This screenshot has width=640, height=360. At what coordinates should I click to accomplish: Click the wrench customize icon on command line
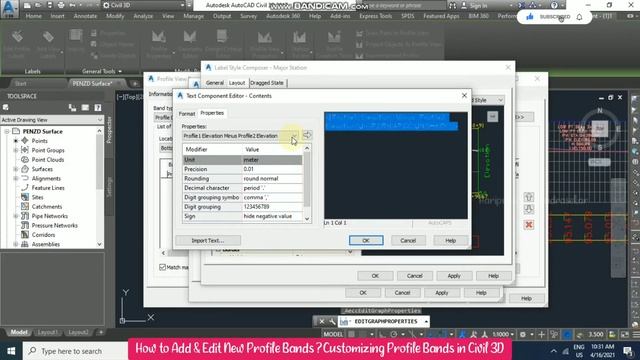(332, 322)
